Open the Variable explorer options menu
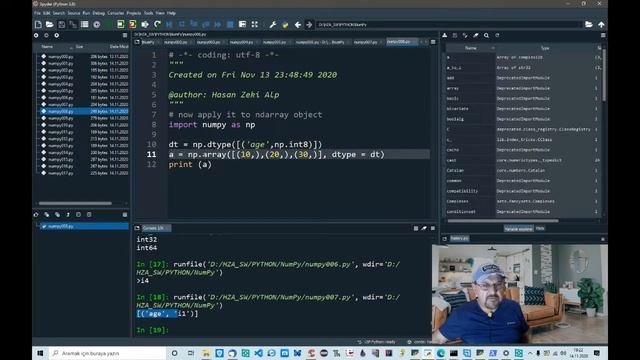 [603, 36]
